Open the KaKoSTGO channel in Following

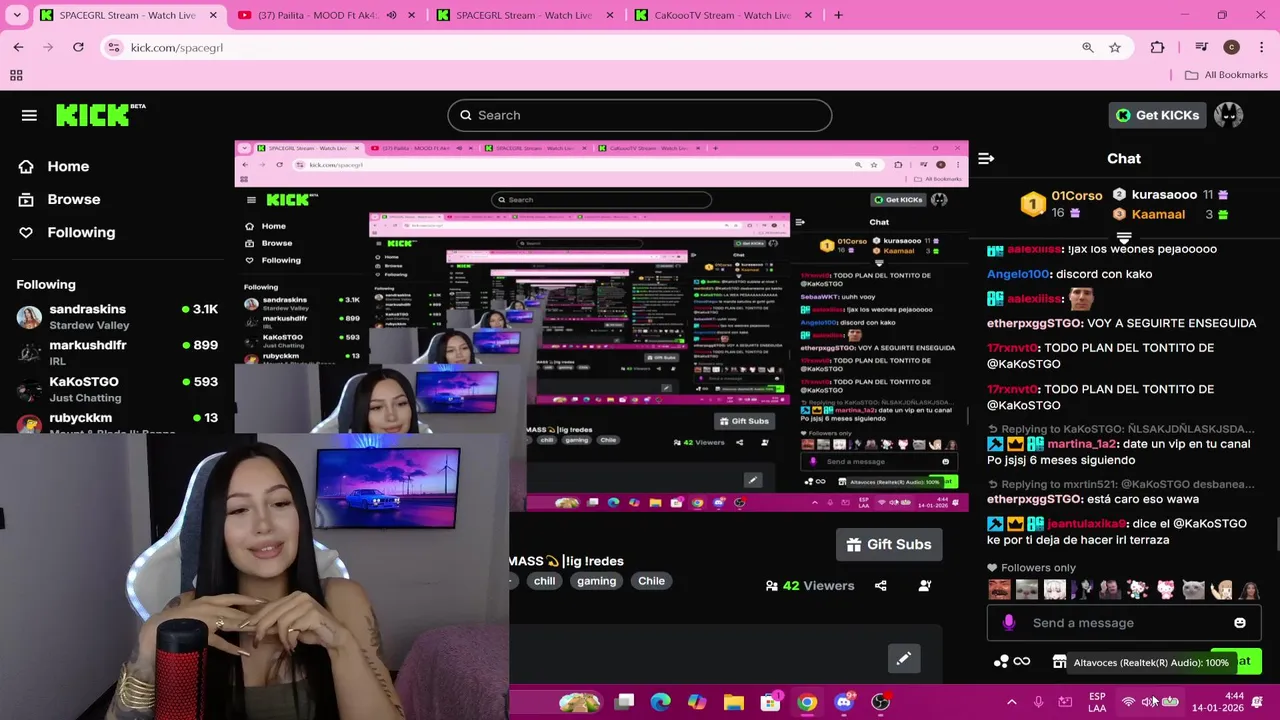pyautogui.click(x=118, y=389)
